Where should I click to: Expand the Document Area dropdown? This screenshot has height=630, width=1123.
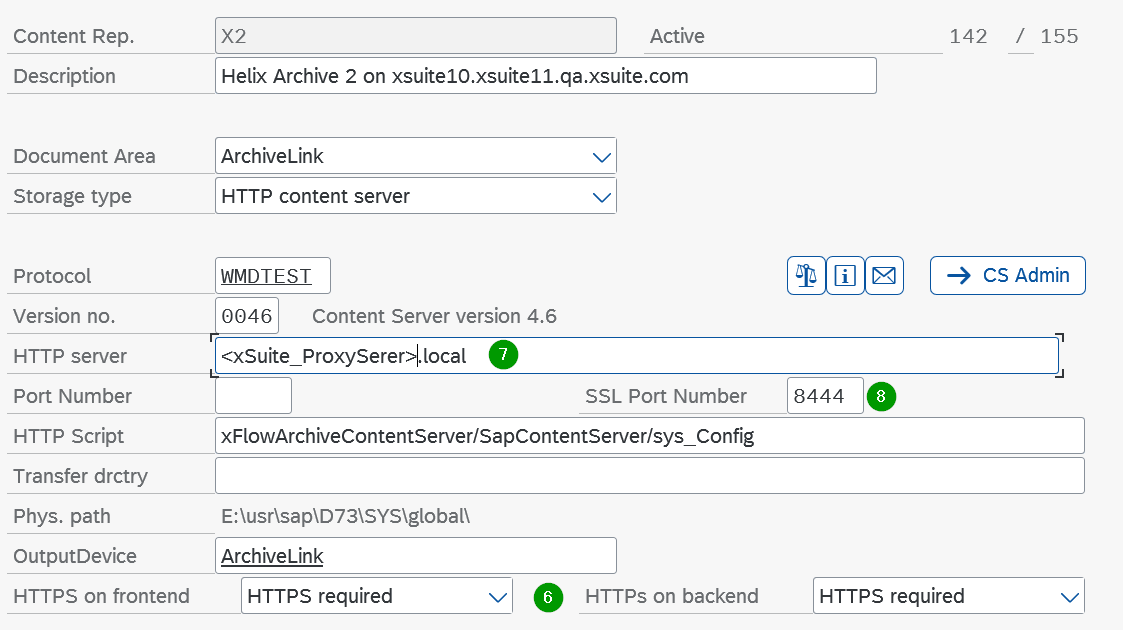601,157
